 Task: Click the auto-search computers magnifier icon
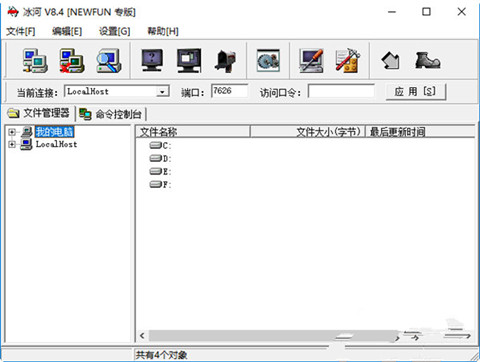tap(109, 61)
